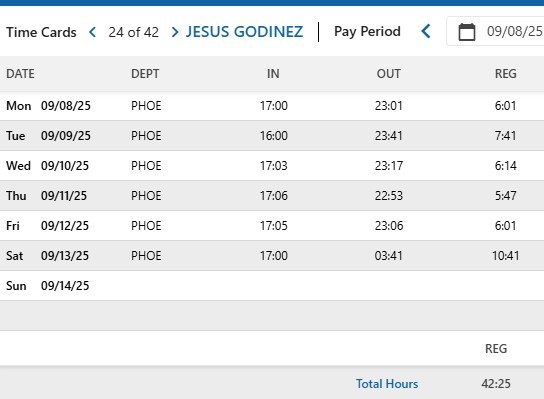Click Wednesday IN time 17:03

pyautogui.click(x=274, y=166)
